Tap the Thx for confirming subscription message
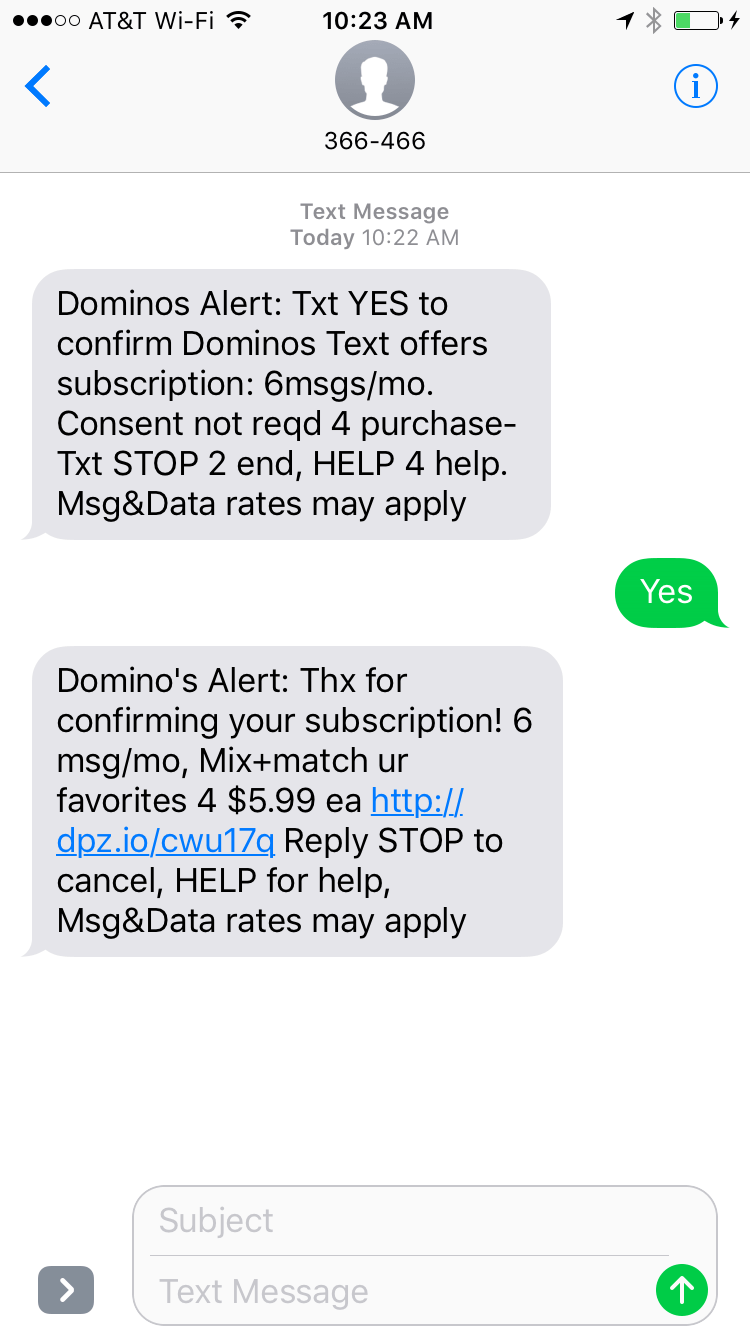Image resolution: width=750 pixels, height=1334 pixels. (297, 801)
